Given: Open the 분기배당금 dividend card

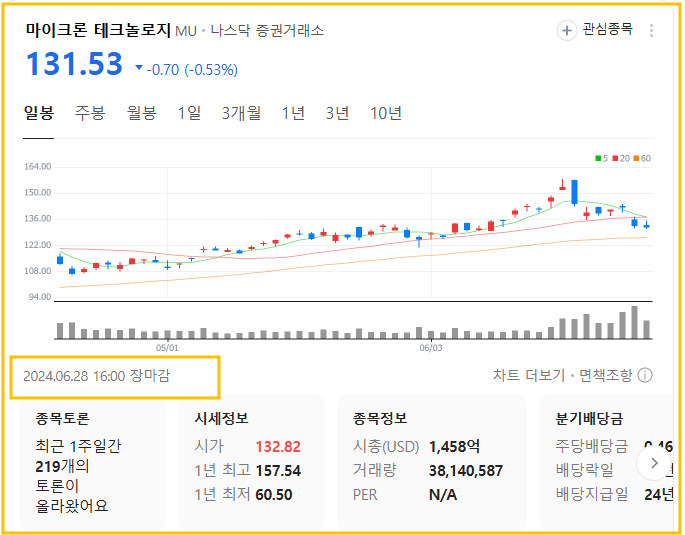Looking at the screenshot, I should [x=606, y=462].
